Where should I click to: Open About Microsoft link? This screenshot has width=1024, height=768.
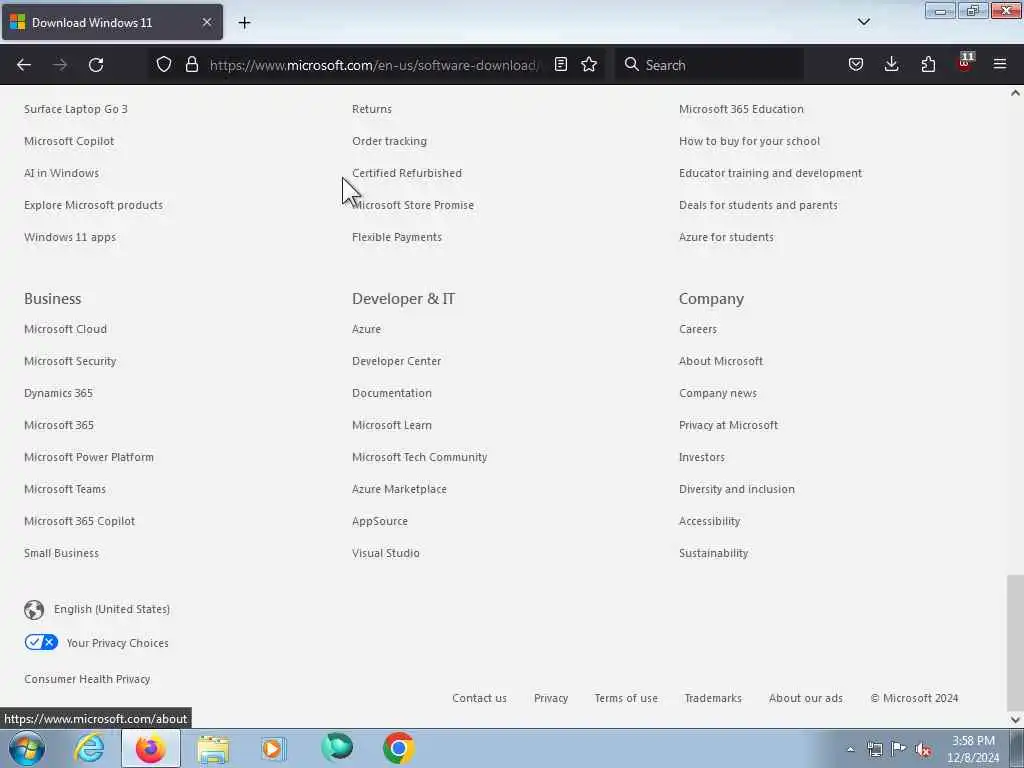pyautogui.click(x=721, y=361)
